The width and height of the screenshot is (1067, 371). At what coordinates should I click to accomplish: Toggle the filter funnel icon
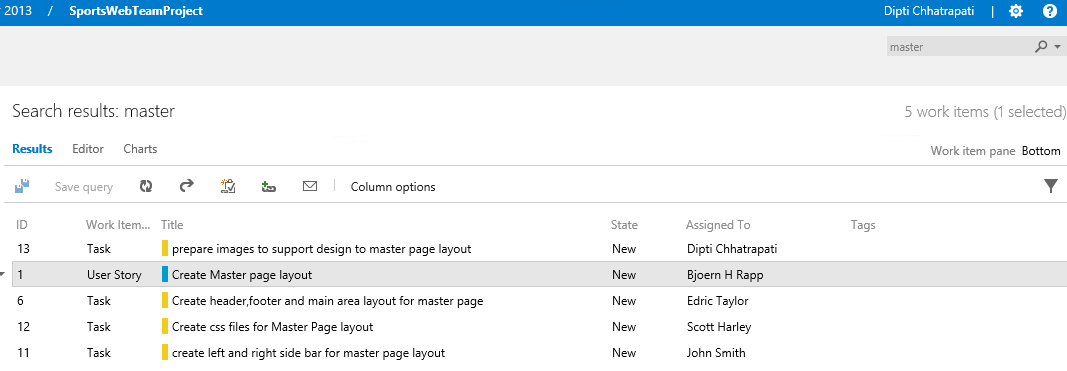click(x=1051, y=186)
